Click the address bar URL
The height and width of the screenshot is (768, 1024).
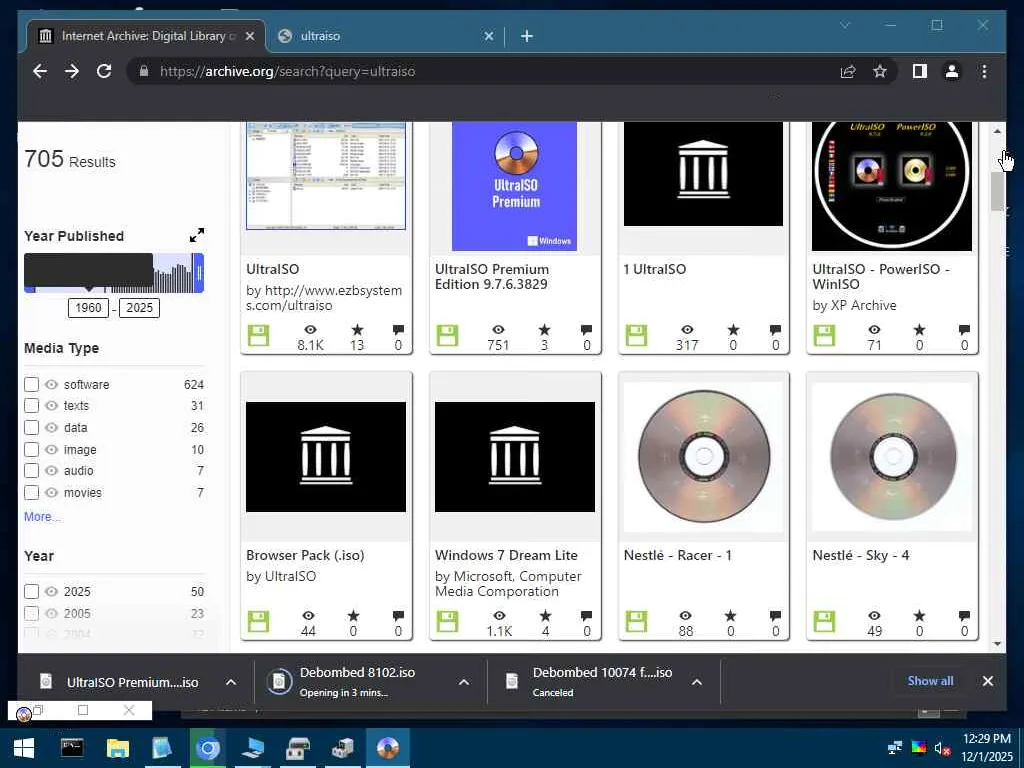coord(287,71)
